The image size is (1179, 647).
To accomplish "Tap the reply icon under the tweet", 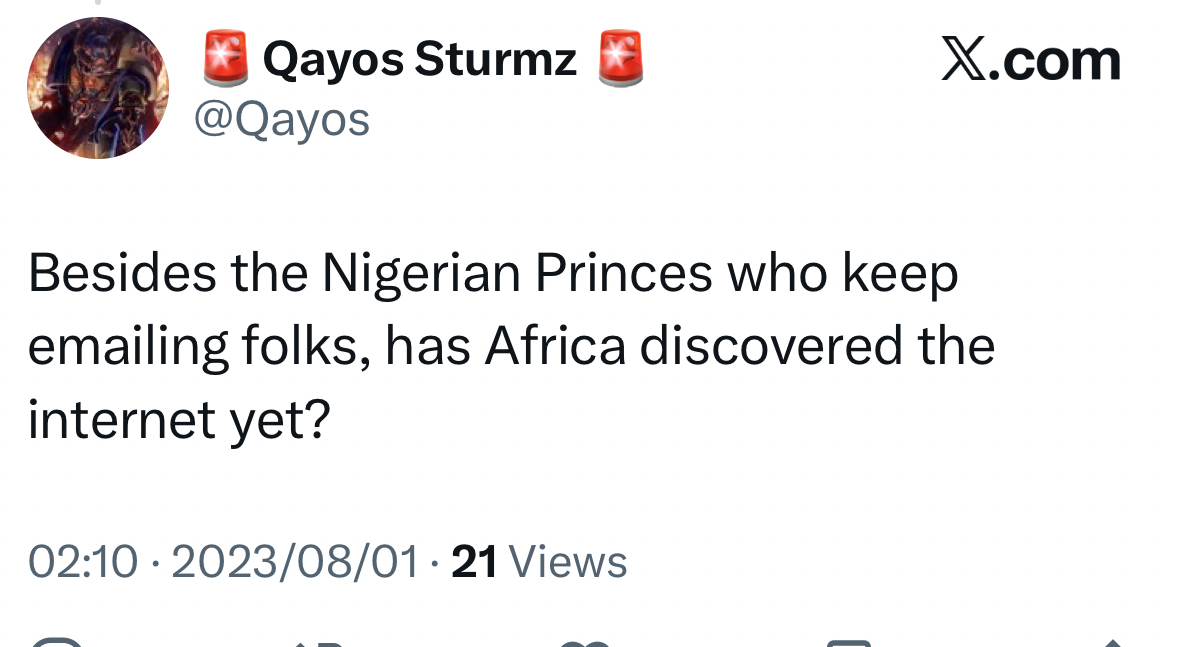I will (x=57, y=642).
